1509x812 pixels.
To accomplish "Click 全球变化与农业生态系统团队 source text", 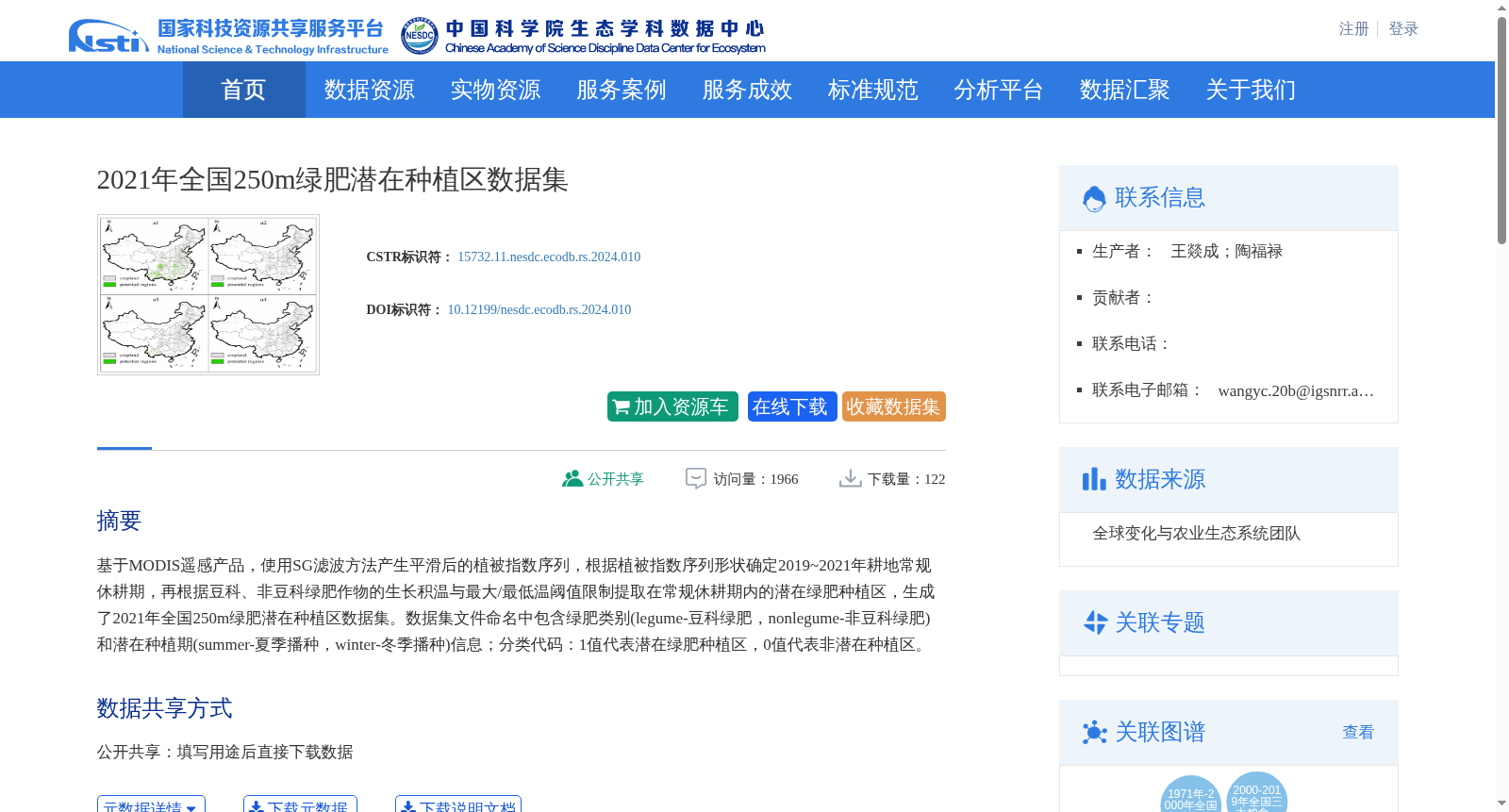I will pyautogui.click(x=1196, y=534).
